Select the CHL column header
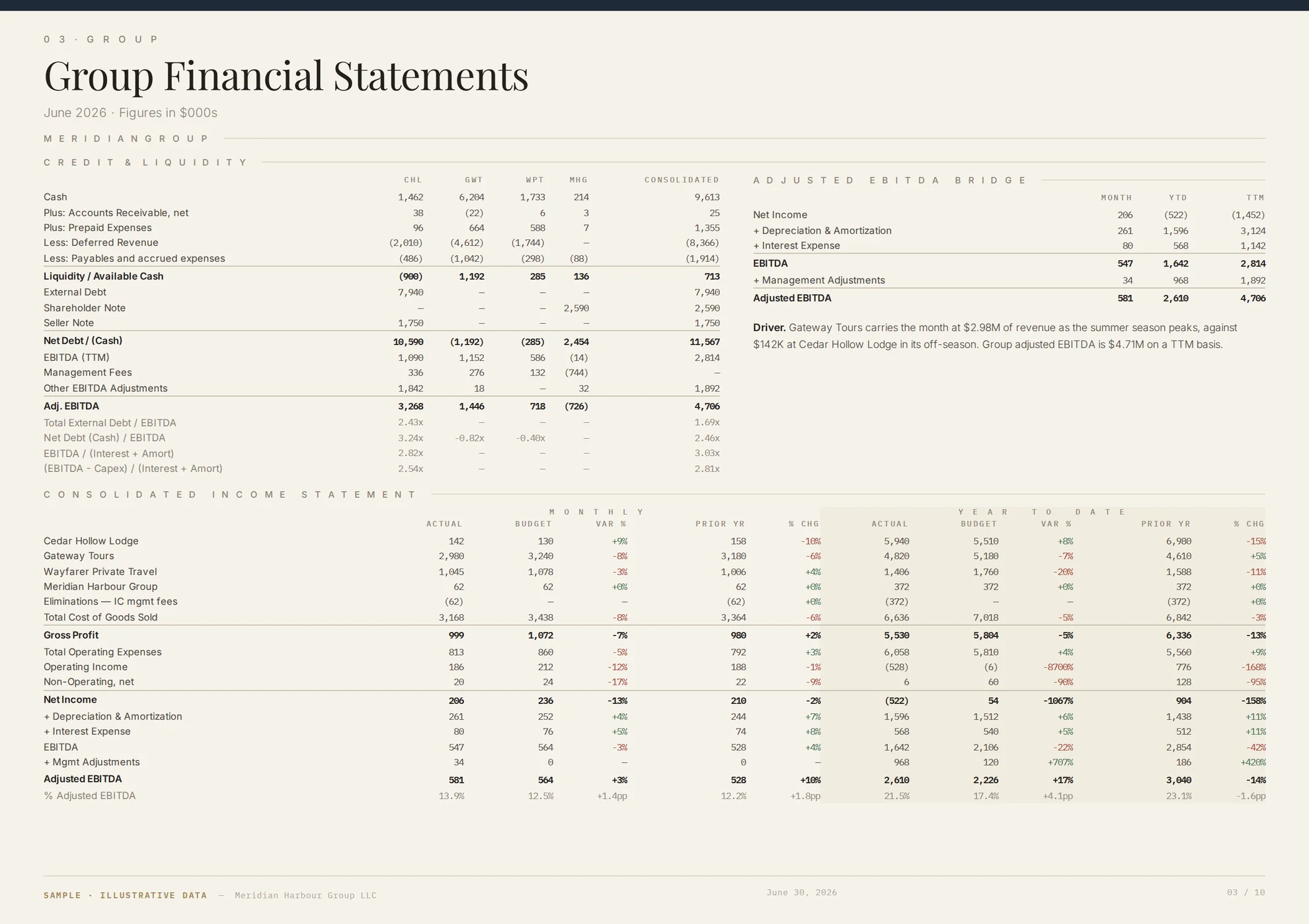1309x924 pixels. pos(413,180)
